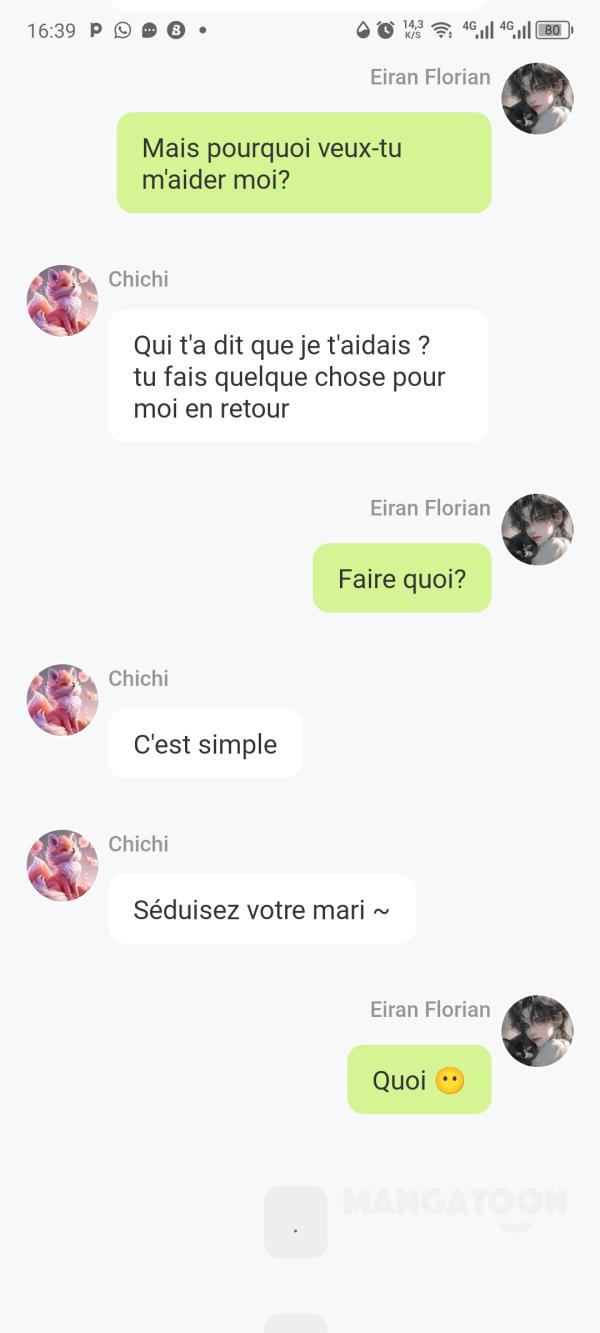Tap Eiran Florian's avatar beside "Faire quoi?"
The image size is (600, 1333).
coord(537,530)
